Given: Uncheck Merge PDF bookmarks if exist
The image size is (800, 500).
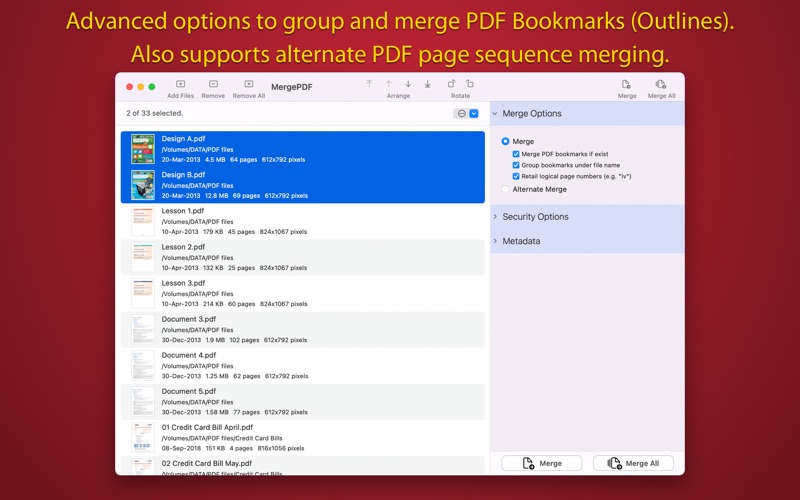Looking at the screenshot, I should click(516, 154).
